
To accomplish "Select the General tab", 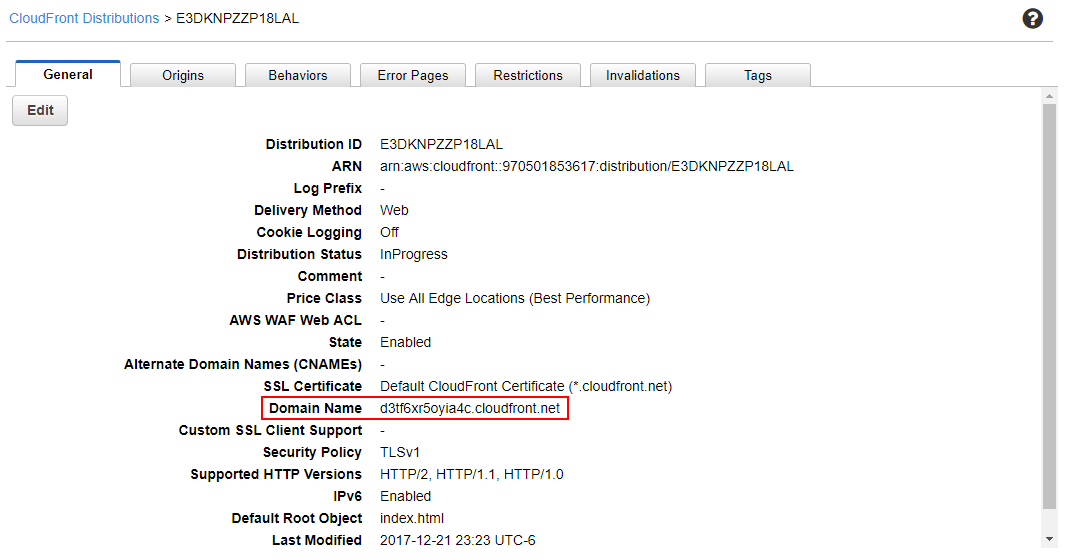I will (x=67, y=74).
